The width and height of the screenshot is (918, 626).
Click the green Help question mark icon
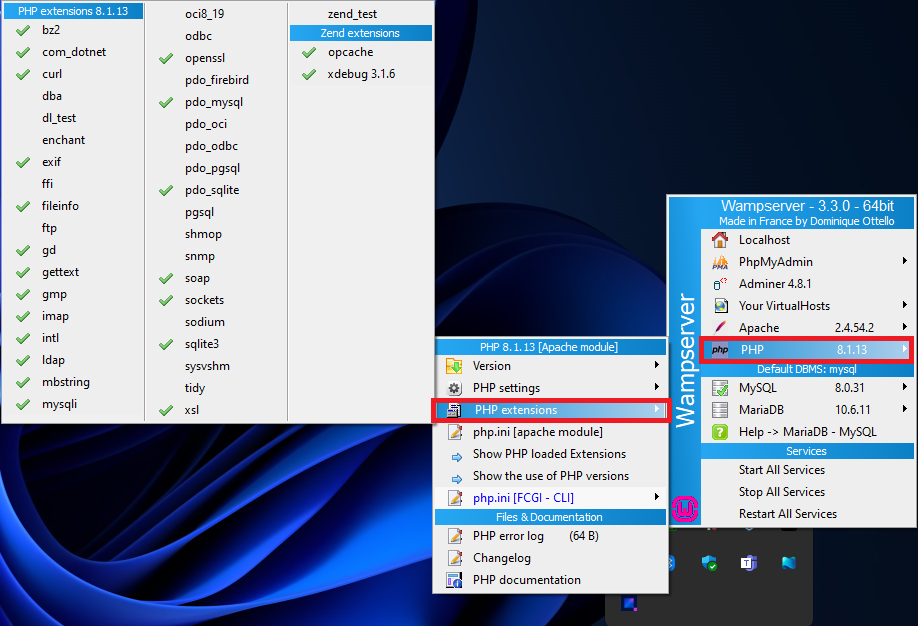point(720,432)
